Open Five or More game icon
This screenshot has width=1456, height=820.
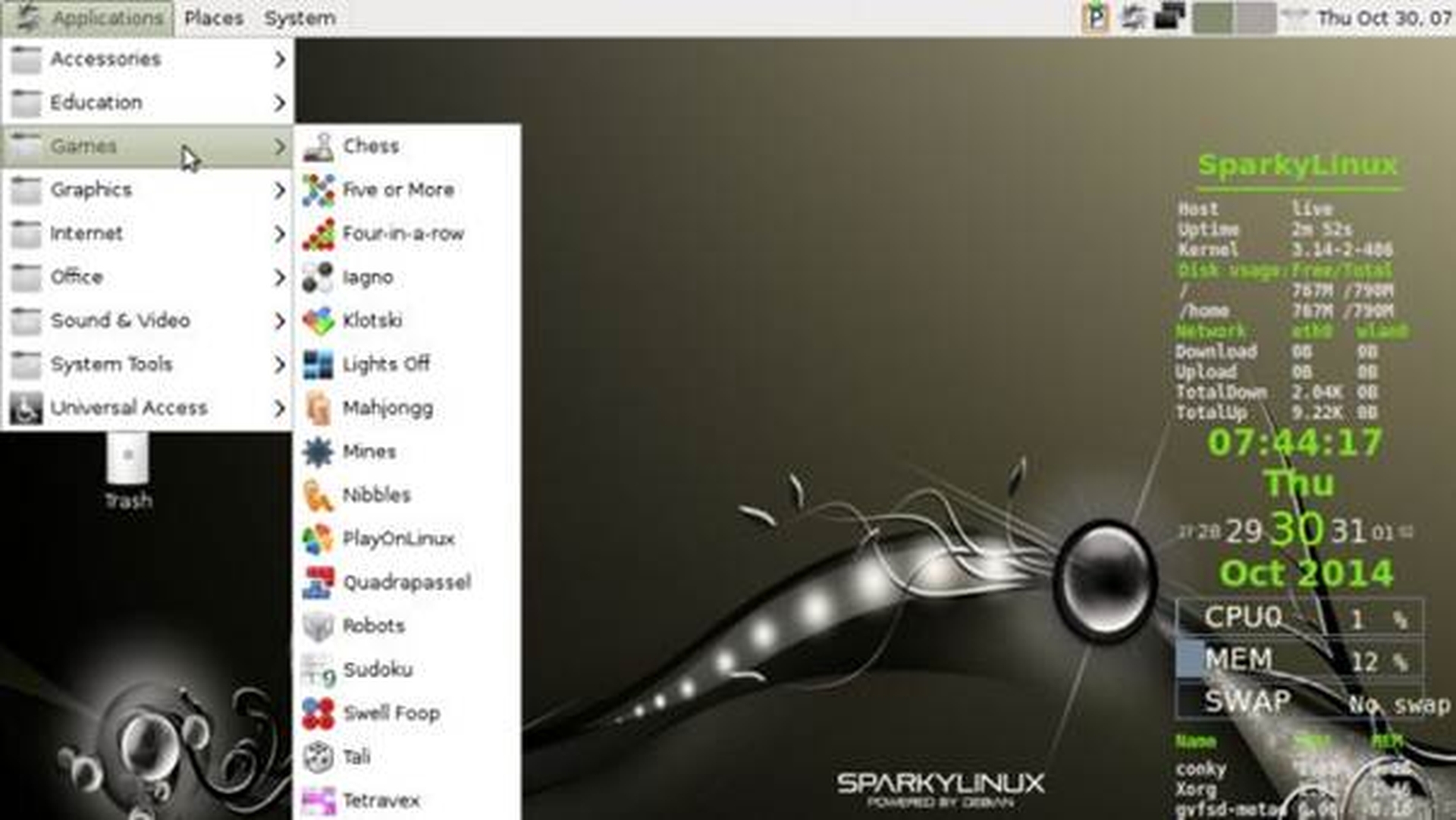click(318, 190)
